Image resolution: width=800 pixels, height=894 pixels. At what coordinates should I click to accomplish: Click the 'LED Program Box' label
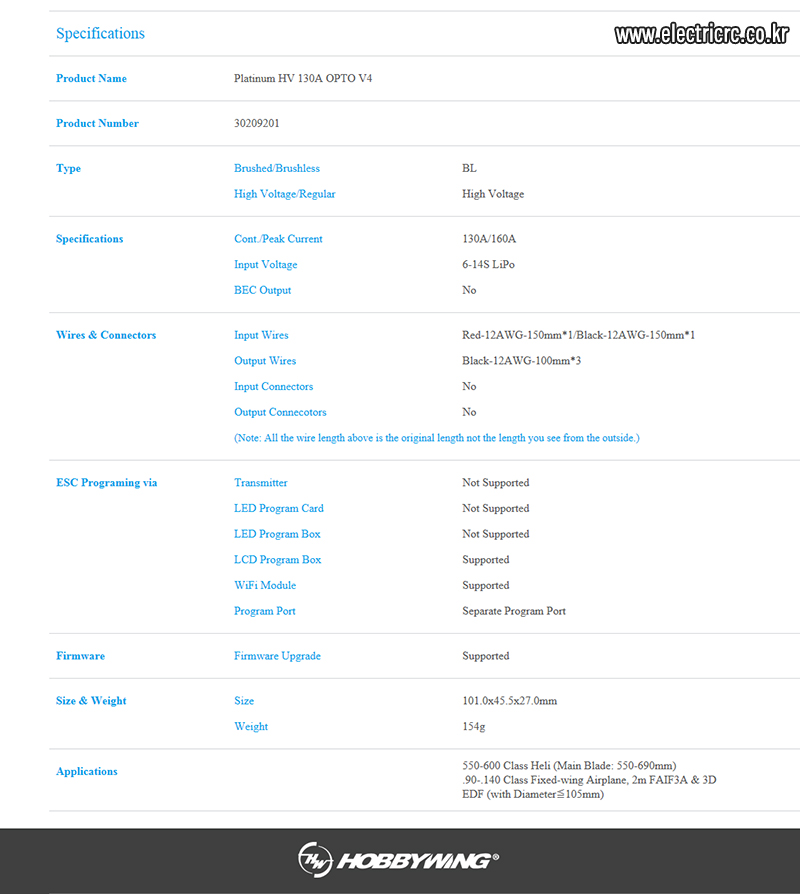277,534
